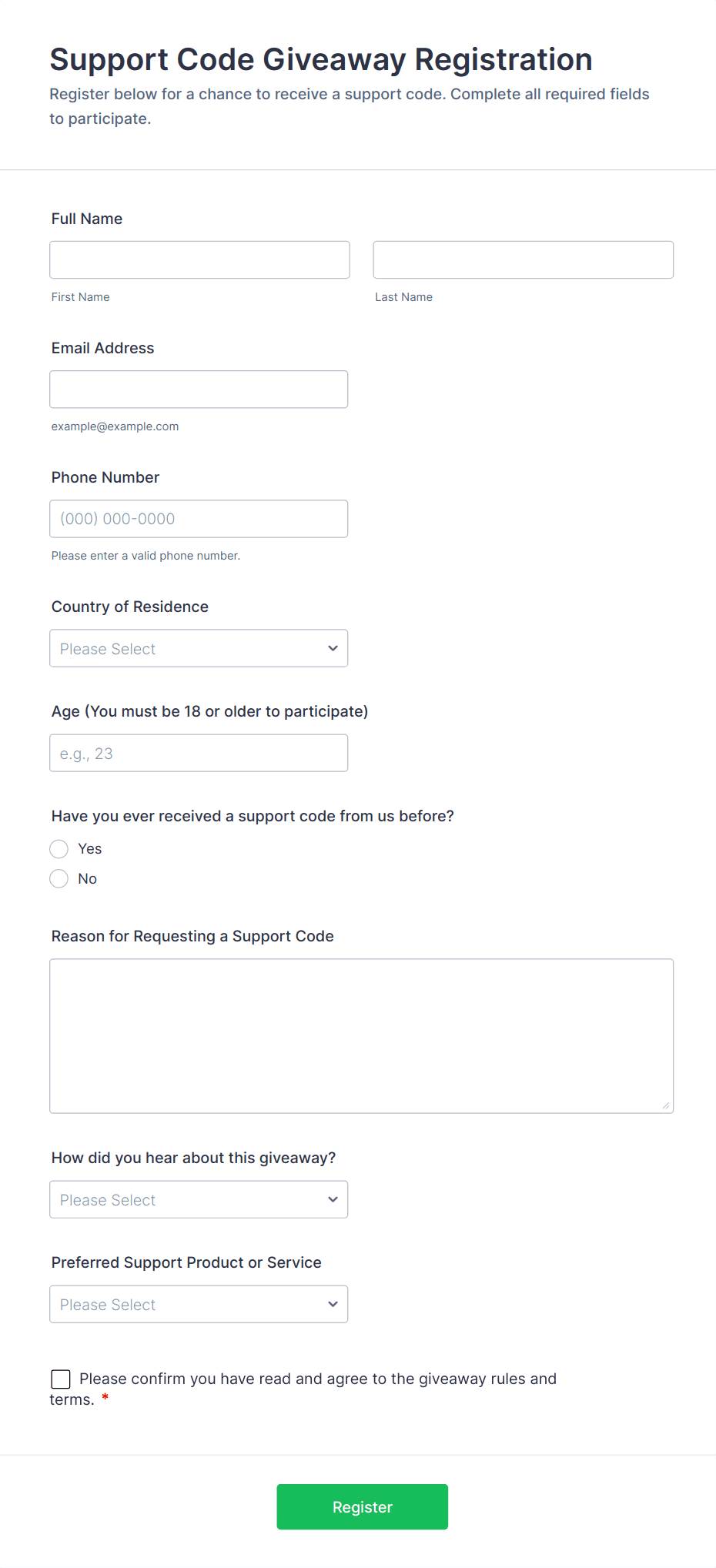Click the No option label
716x1568 pixels.
click(88, 879)
